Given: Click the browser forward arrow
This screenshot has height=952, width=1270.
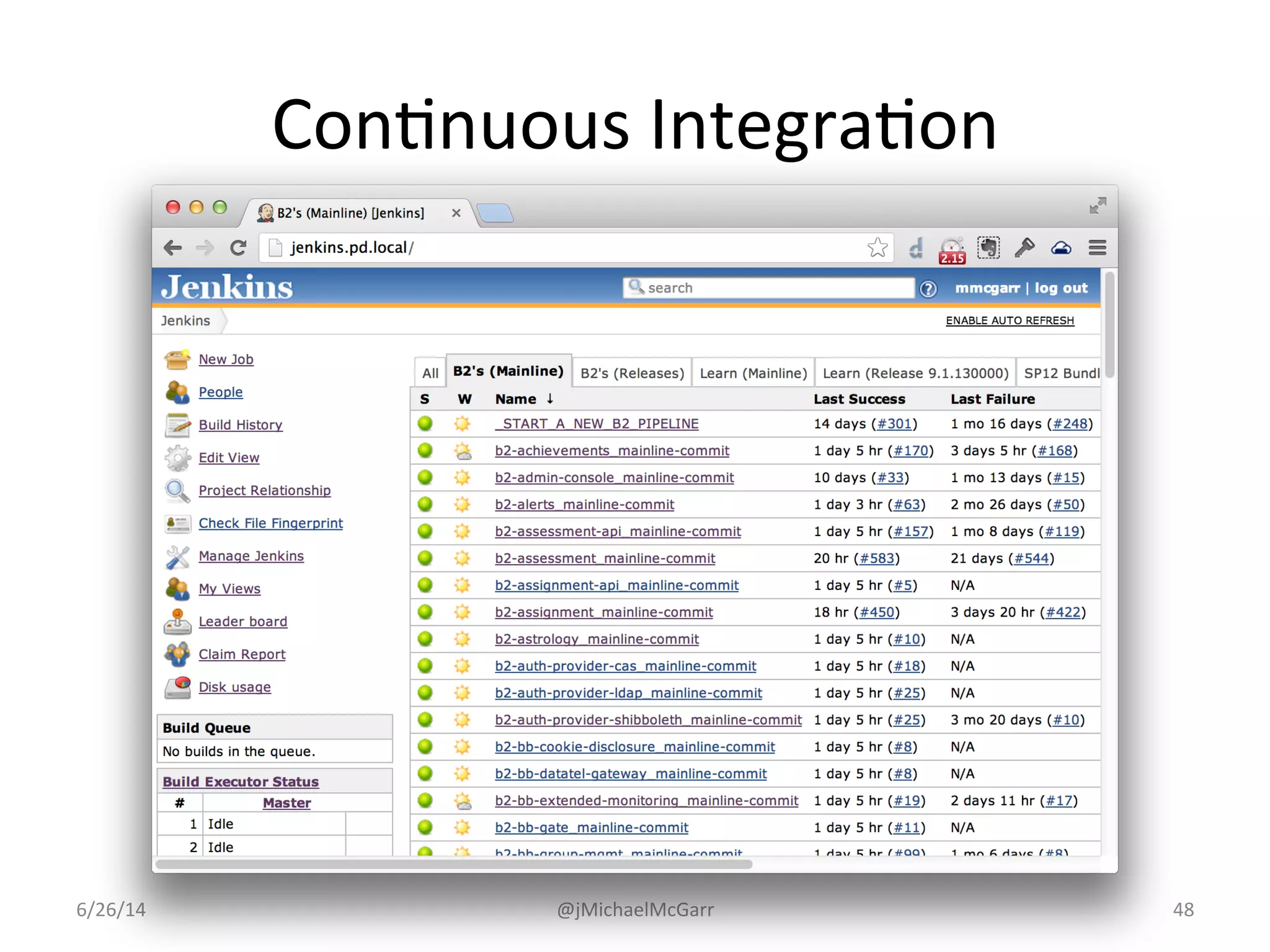Looking at the screenshot, I should (x=205, y=248).
